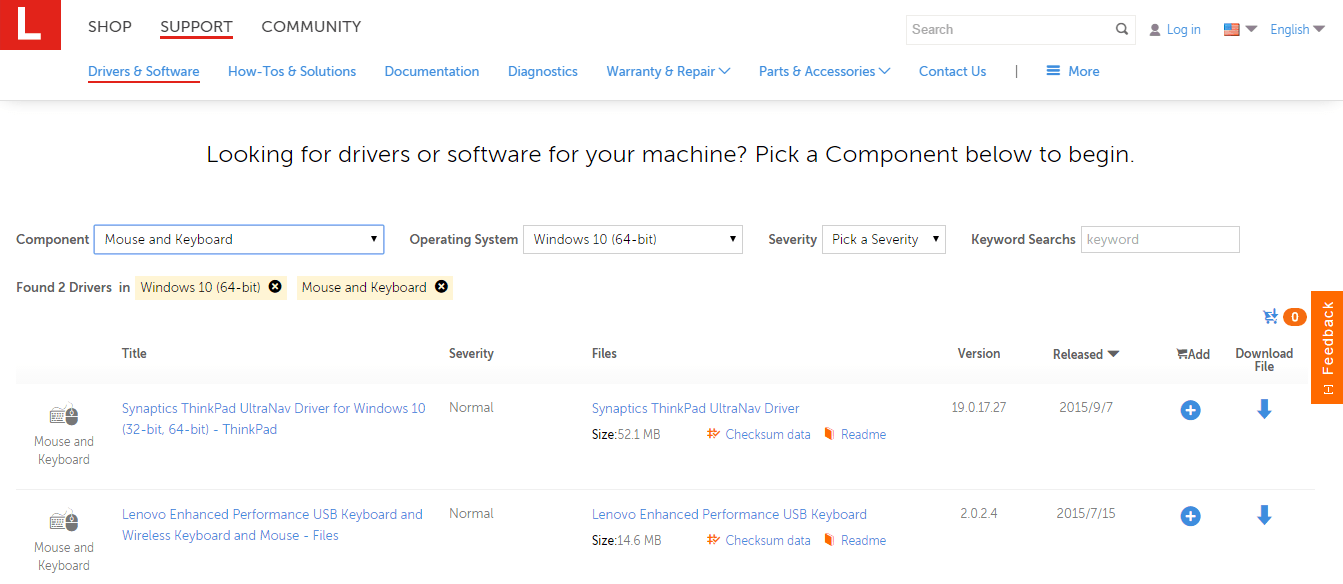Open the US flag country selector

coord(1240,29)
